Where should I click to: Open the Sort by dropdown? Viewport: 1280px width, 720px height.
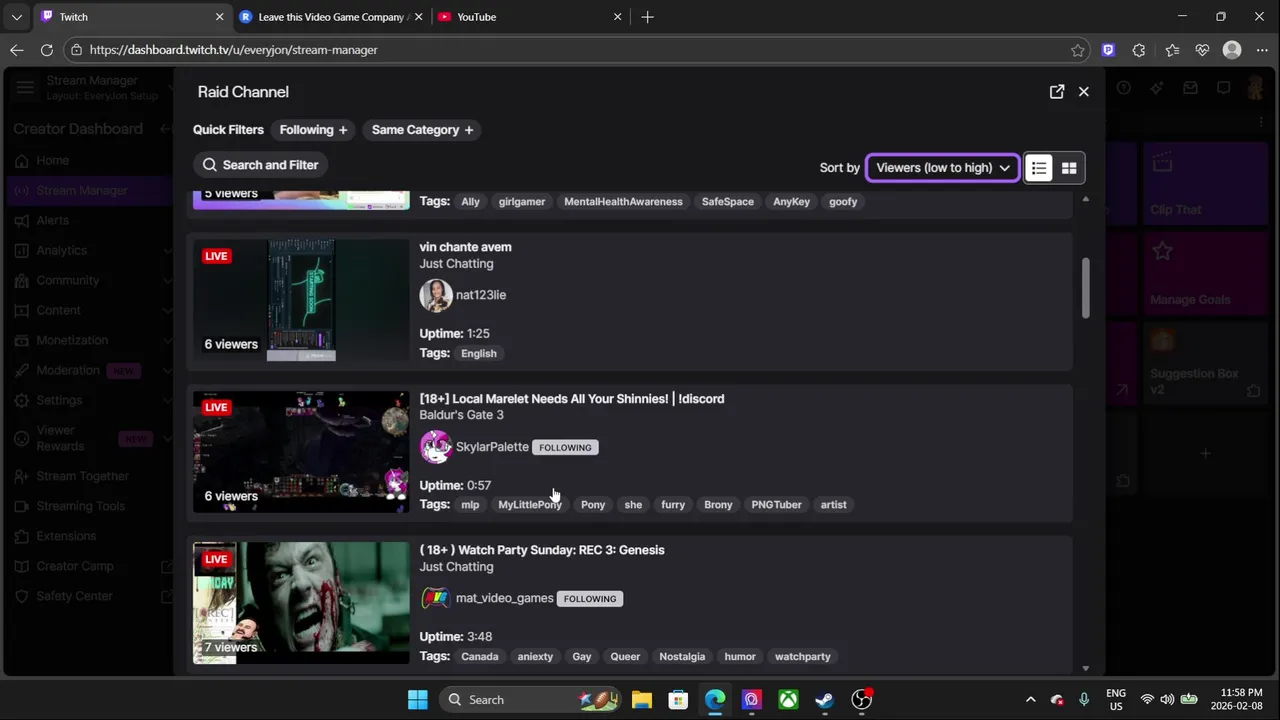(x=943, y=168)
